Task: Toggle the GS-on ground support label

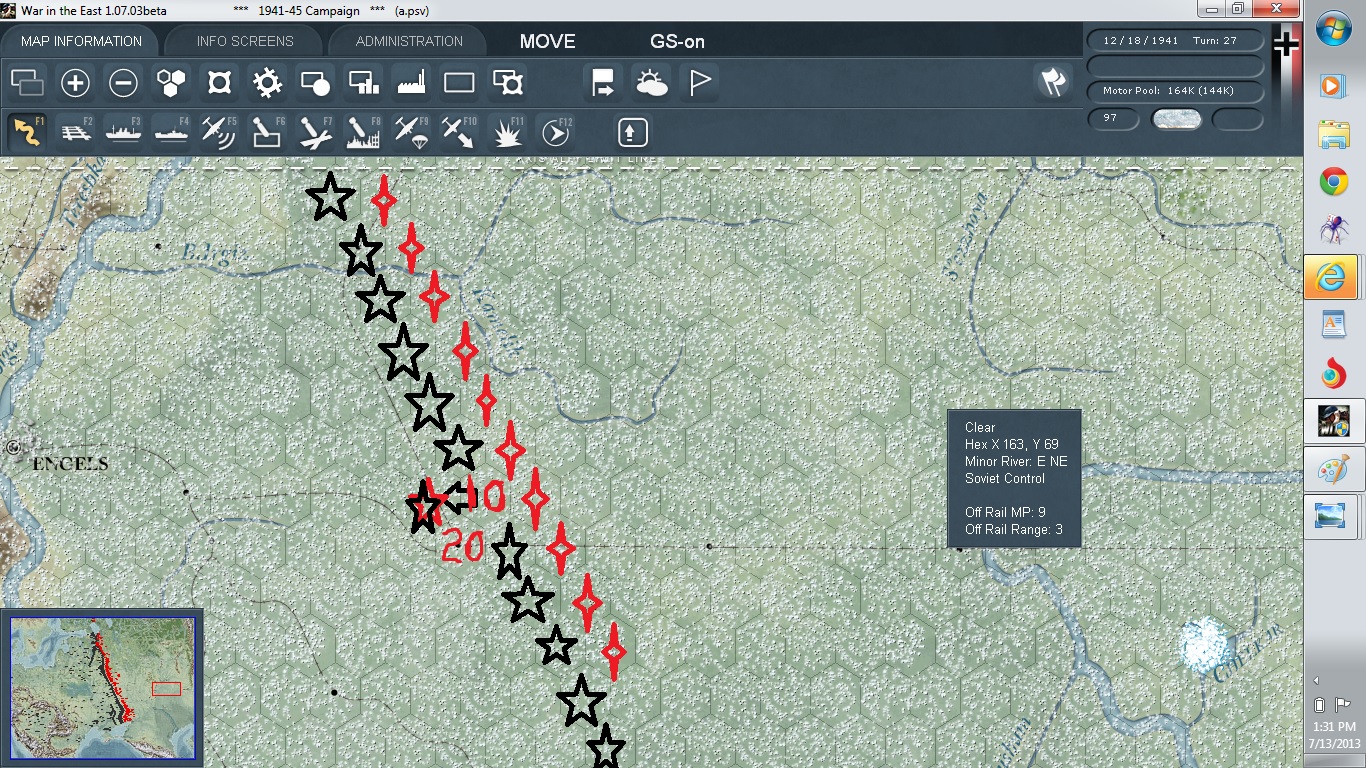Action: click(677, 42)
